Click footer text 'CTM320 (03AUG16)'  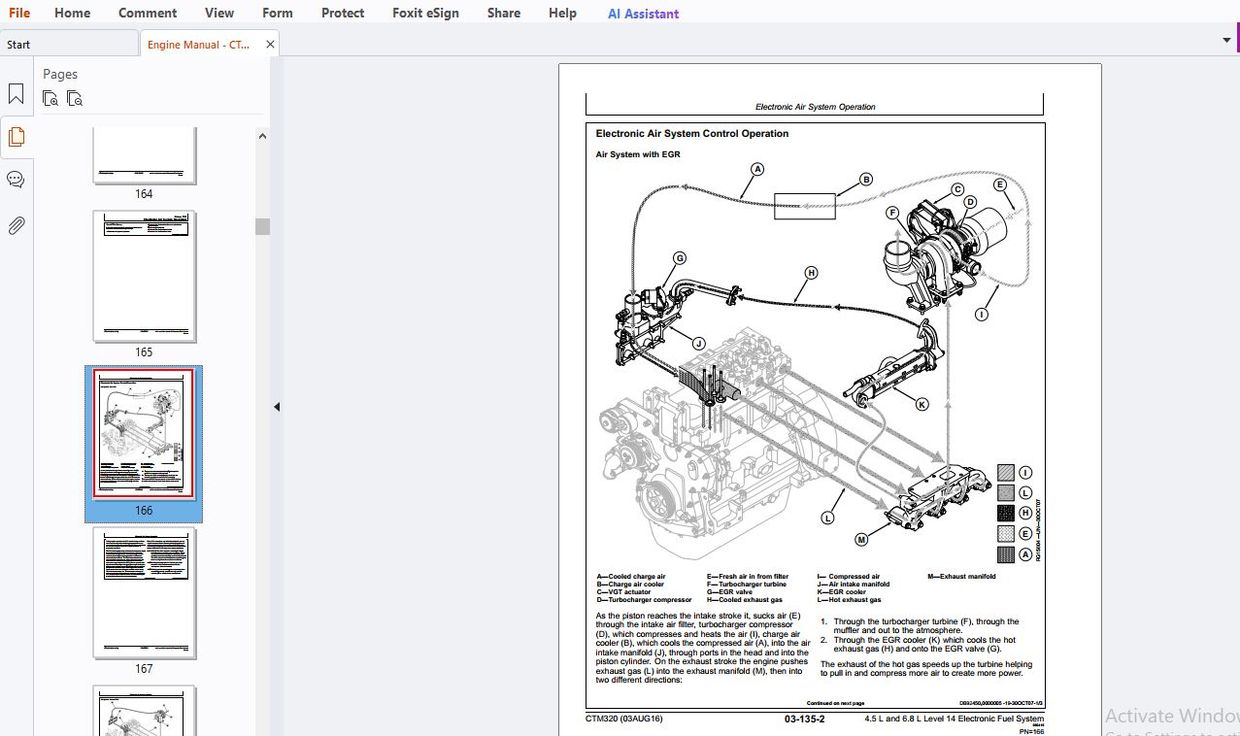tap(624, 719)
